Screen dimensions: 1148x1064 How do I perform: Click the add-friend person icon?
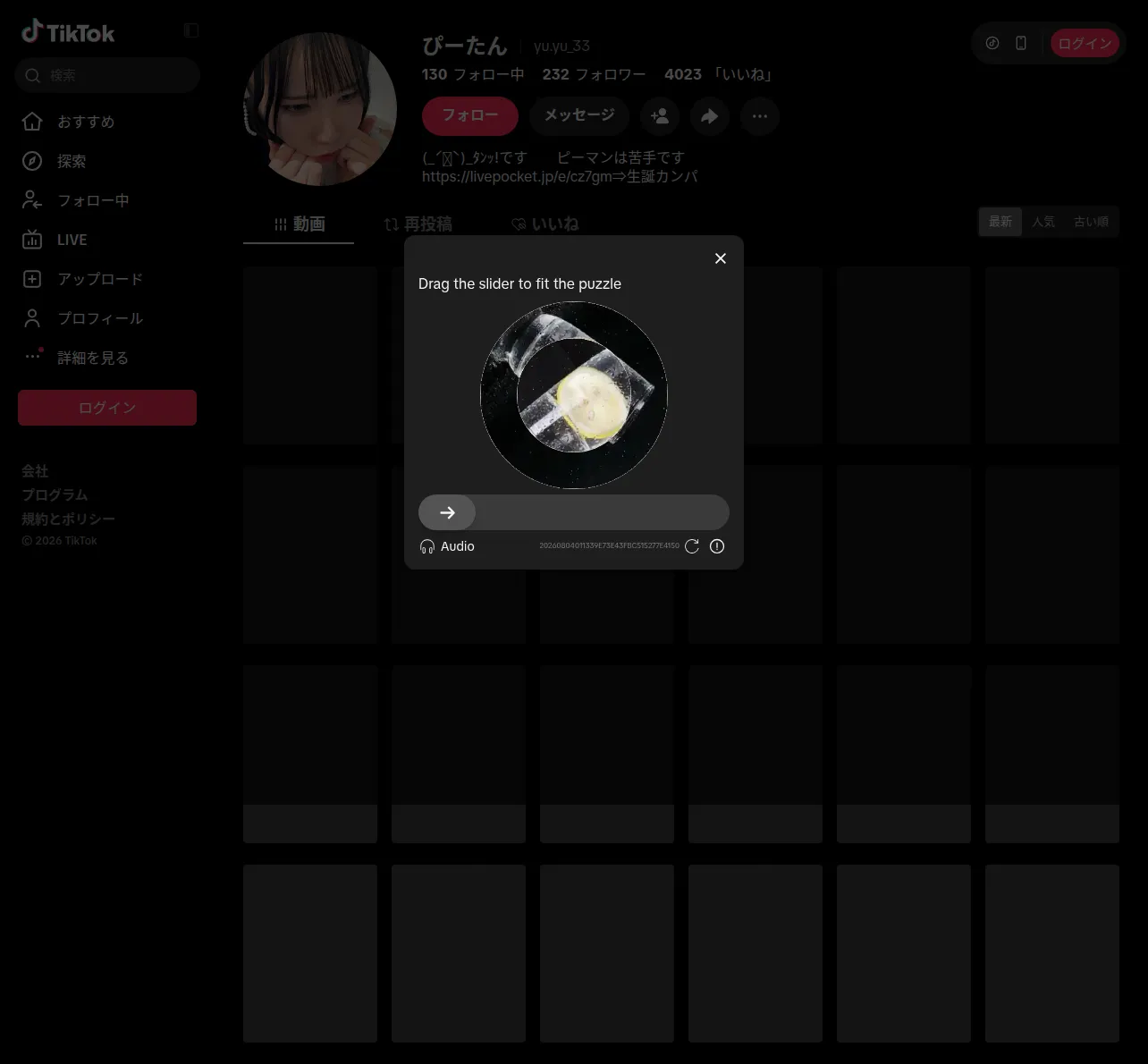click(x=660, y=116)
